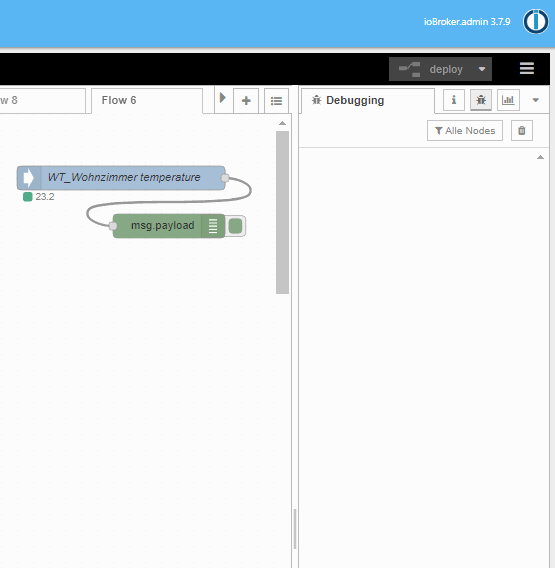
Task: Expand the deploy options dropdown arrow
Action: tap(482, 69)
